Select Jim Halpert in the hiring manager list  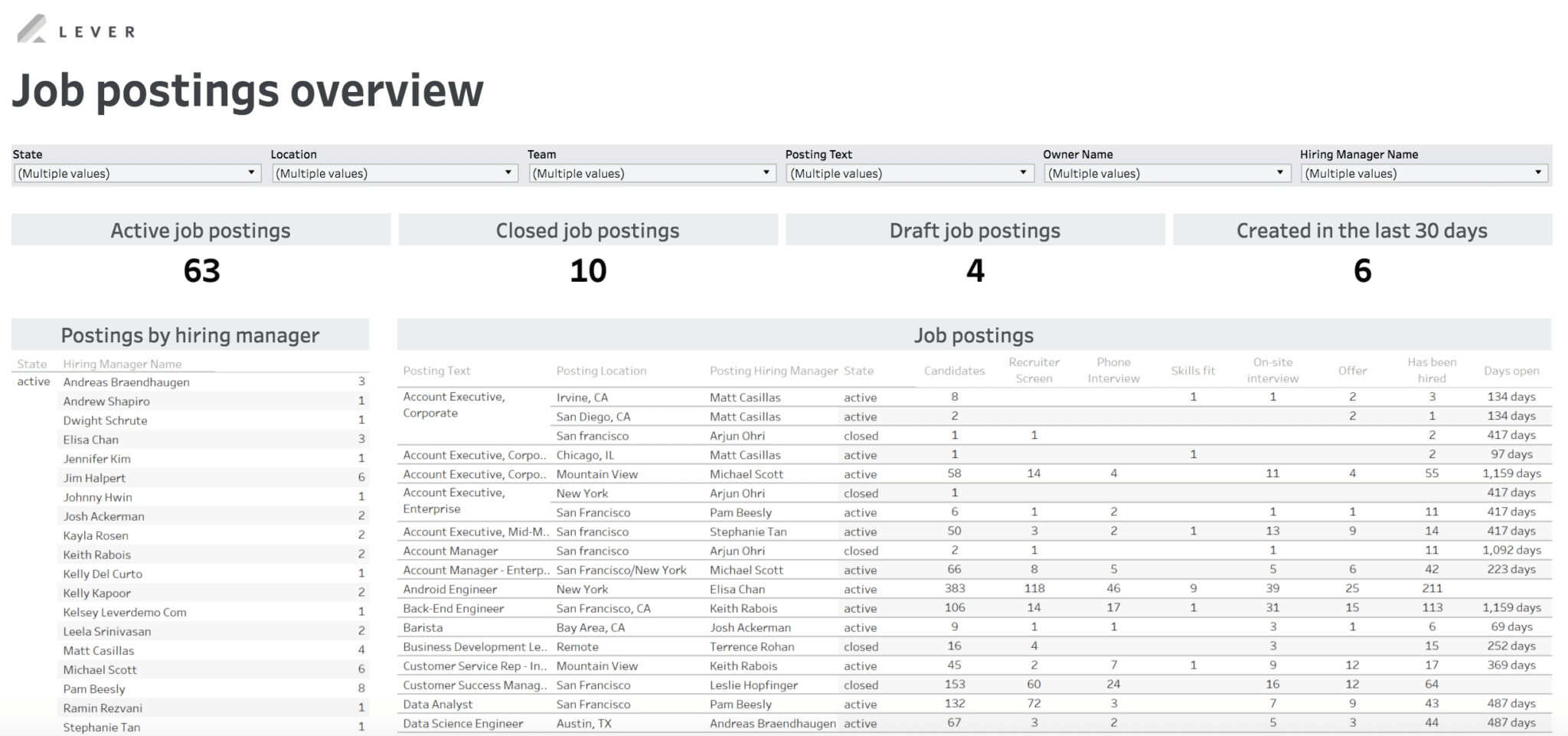[x=94, y=477]
